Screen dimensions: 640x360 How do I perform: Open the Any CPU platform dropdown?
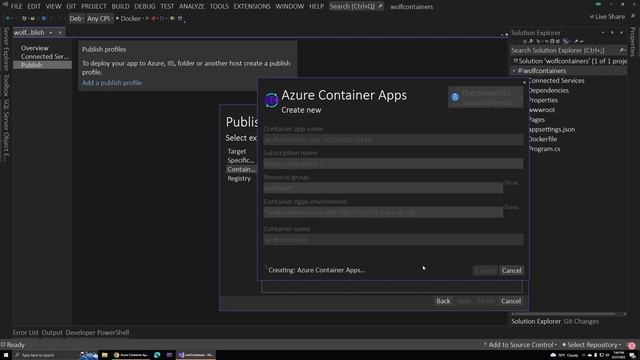coord(100,18)
